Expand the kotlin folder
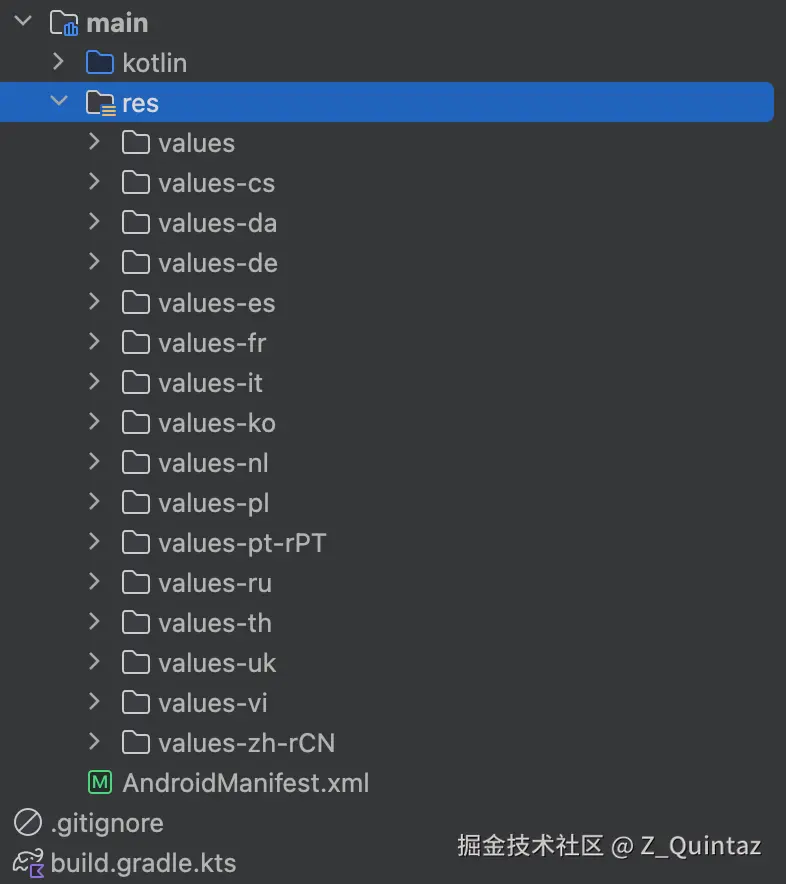Screen dimensions: 786x884 [x=59, y=62]
